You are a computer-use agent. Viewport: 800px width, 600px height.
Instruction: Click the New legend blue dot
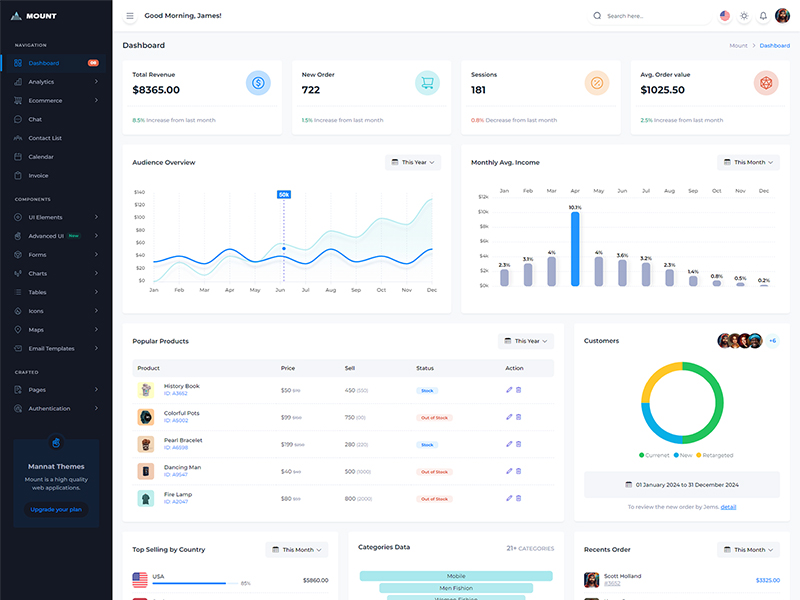point(676,455)
